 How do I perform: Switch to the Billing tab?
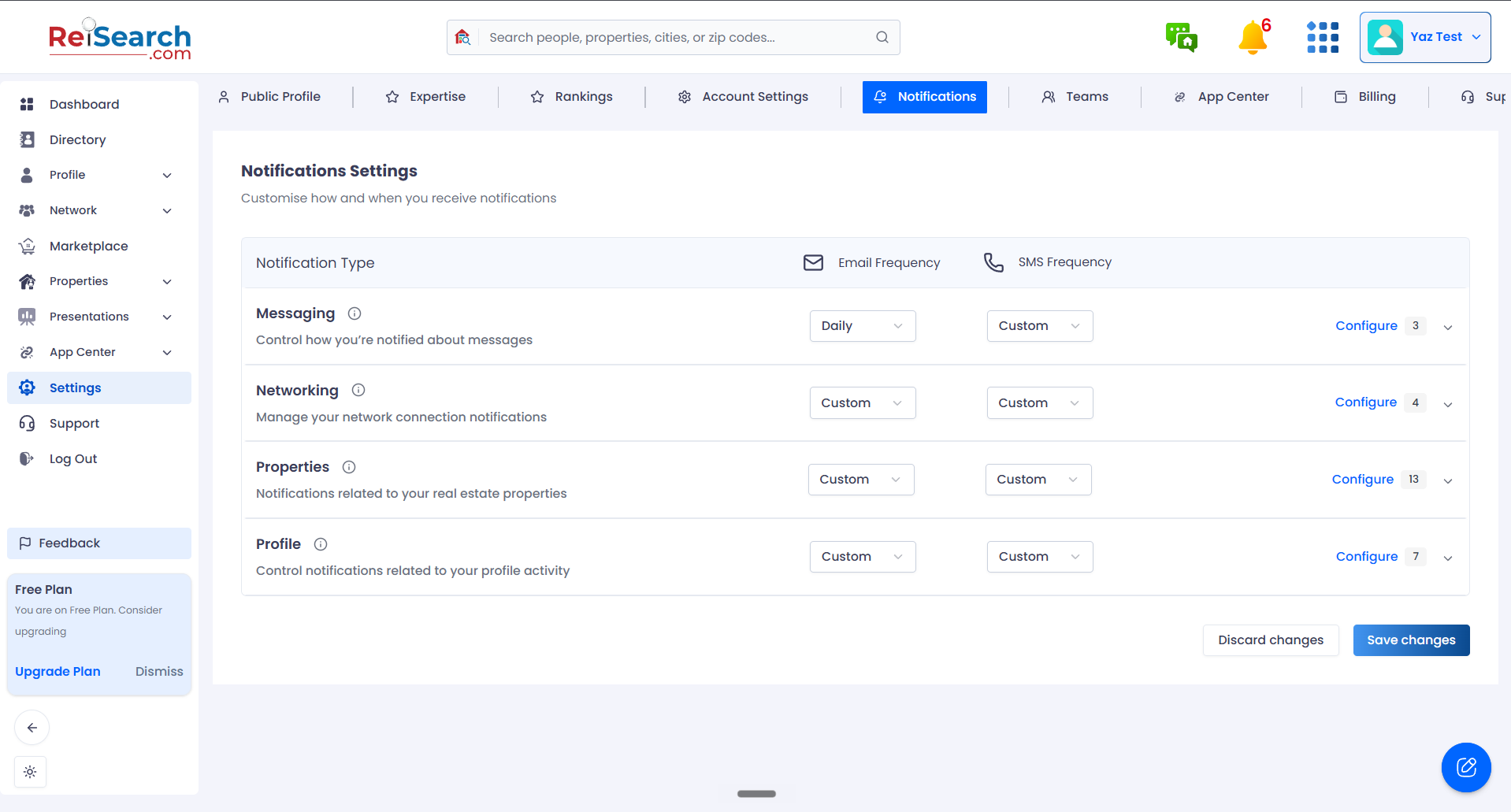(1365, 97)
